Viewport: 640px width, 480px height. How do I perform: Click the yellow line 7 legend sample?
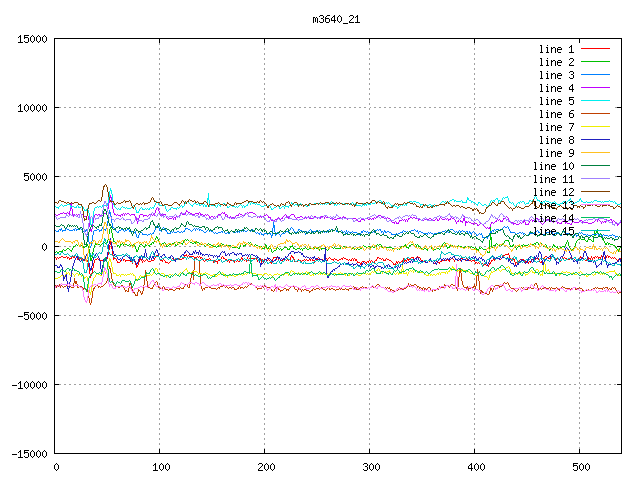tap(595, 127)
